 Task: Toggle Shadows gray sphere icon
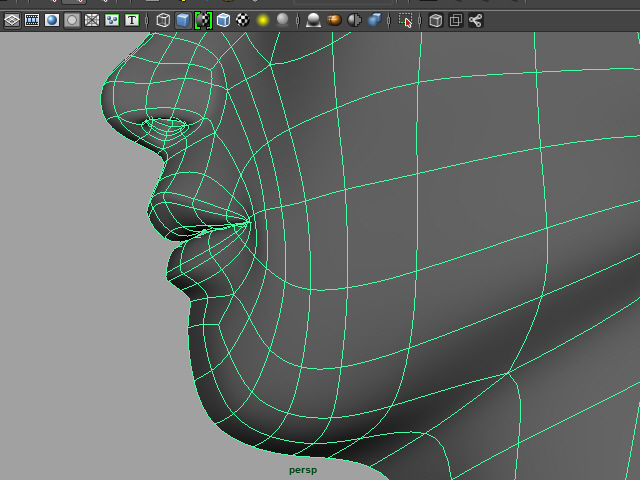[x=283, y=20]
